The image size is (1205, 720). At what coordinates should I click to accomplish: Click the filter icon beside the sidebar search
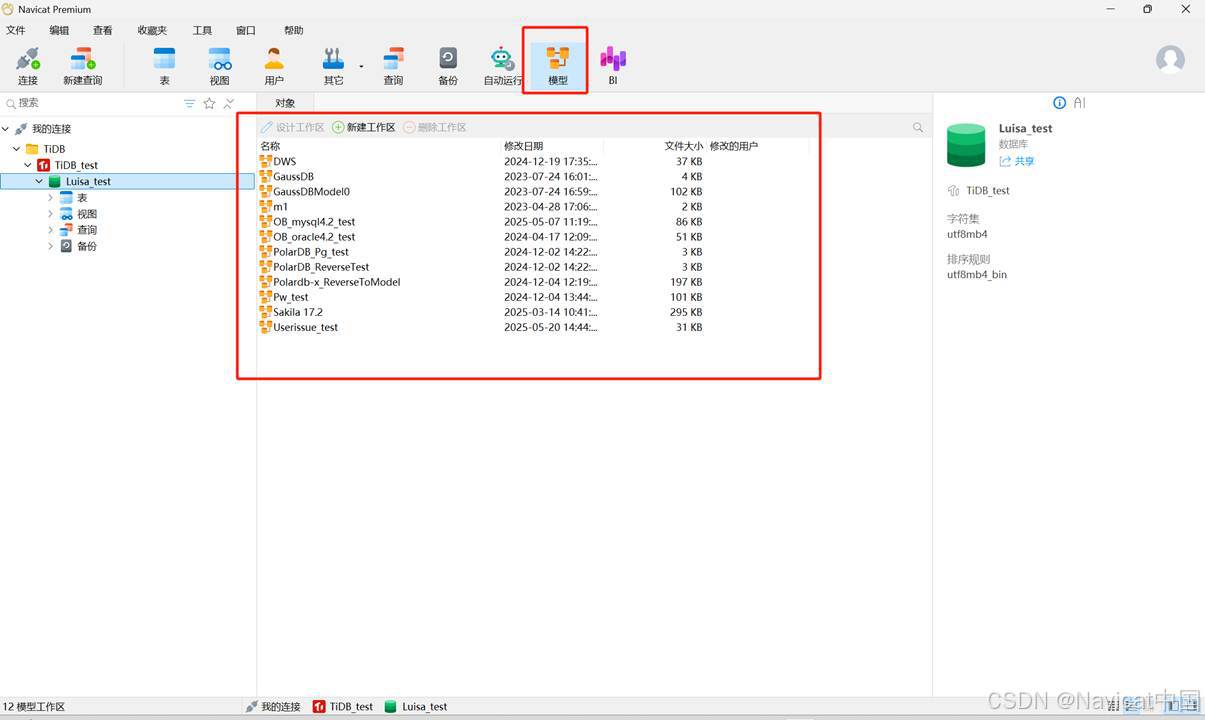coord(190,103)
